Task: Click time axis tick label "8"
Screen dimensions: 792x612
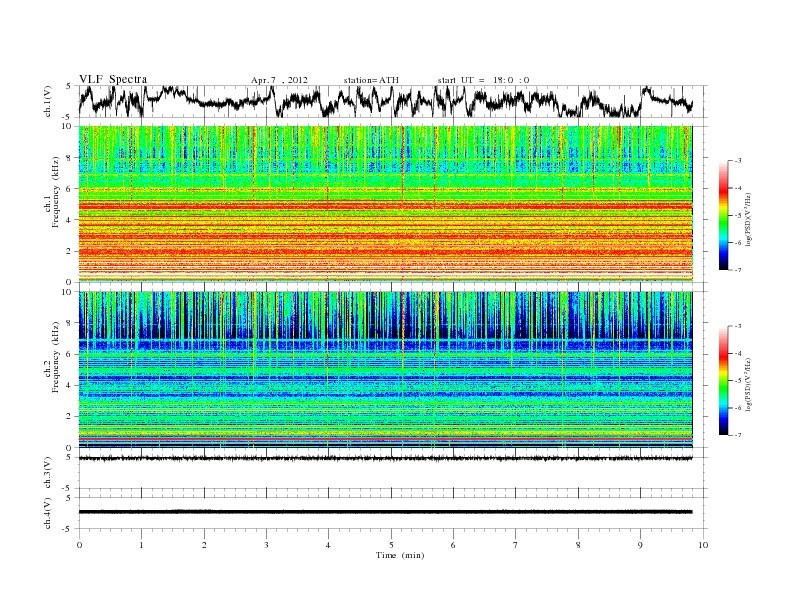Action: point(578,545)
